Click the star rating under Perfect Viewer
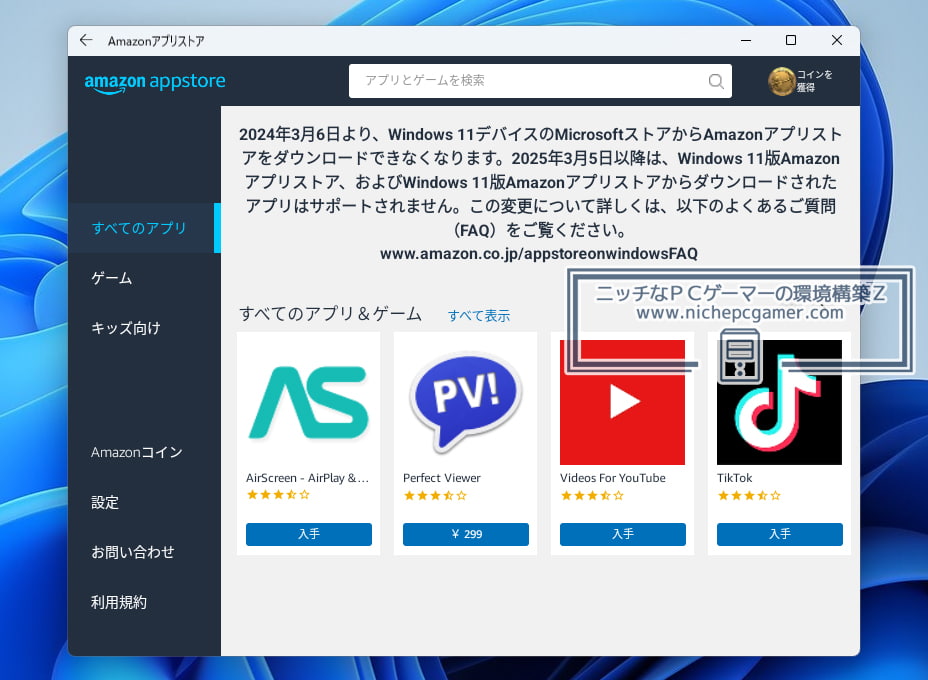The width and height of the screenshot is (928, 680). pos(435,495)
